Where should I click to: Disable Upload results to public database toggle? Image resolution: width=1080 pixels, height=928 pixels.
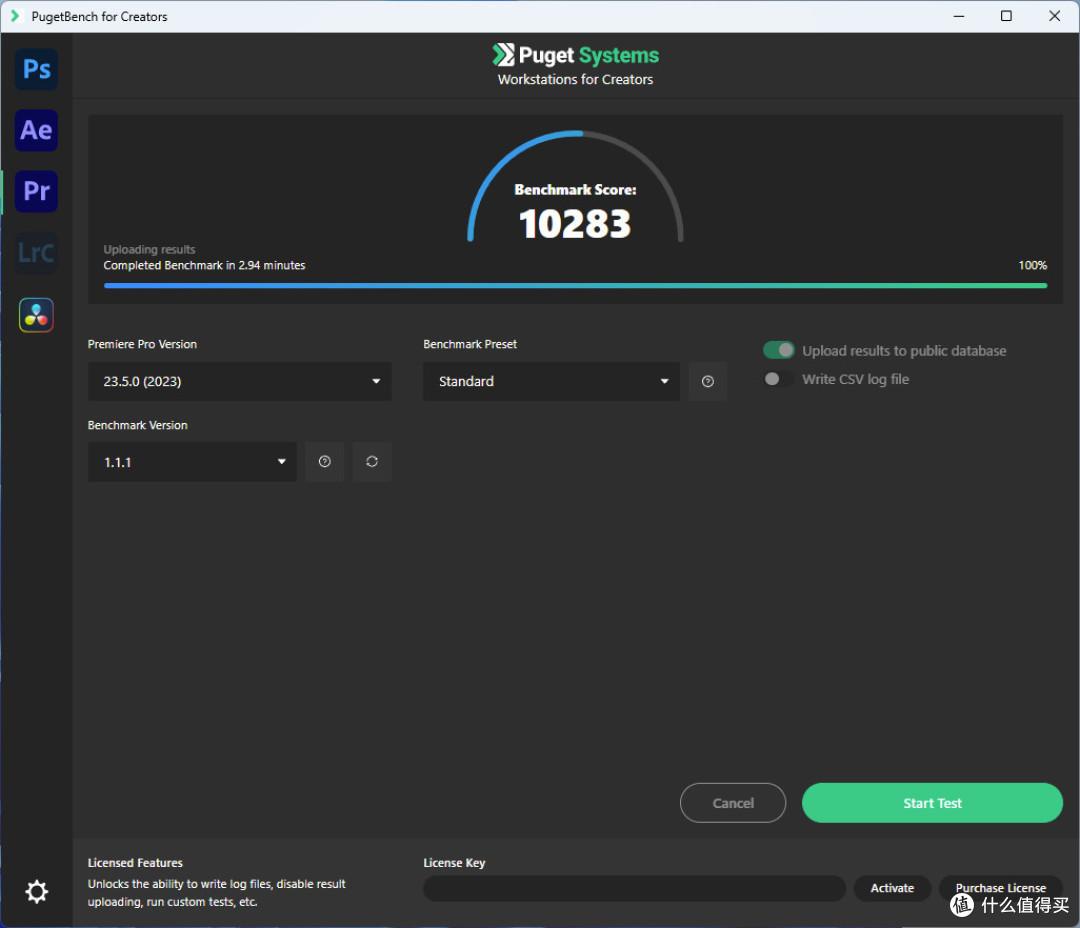tap(778, 350)
